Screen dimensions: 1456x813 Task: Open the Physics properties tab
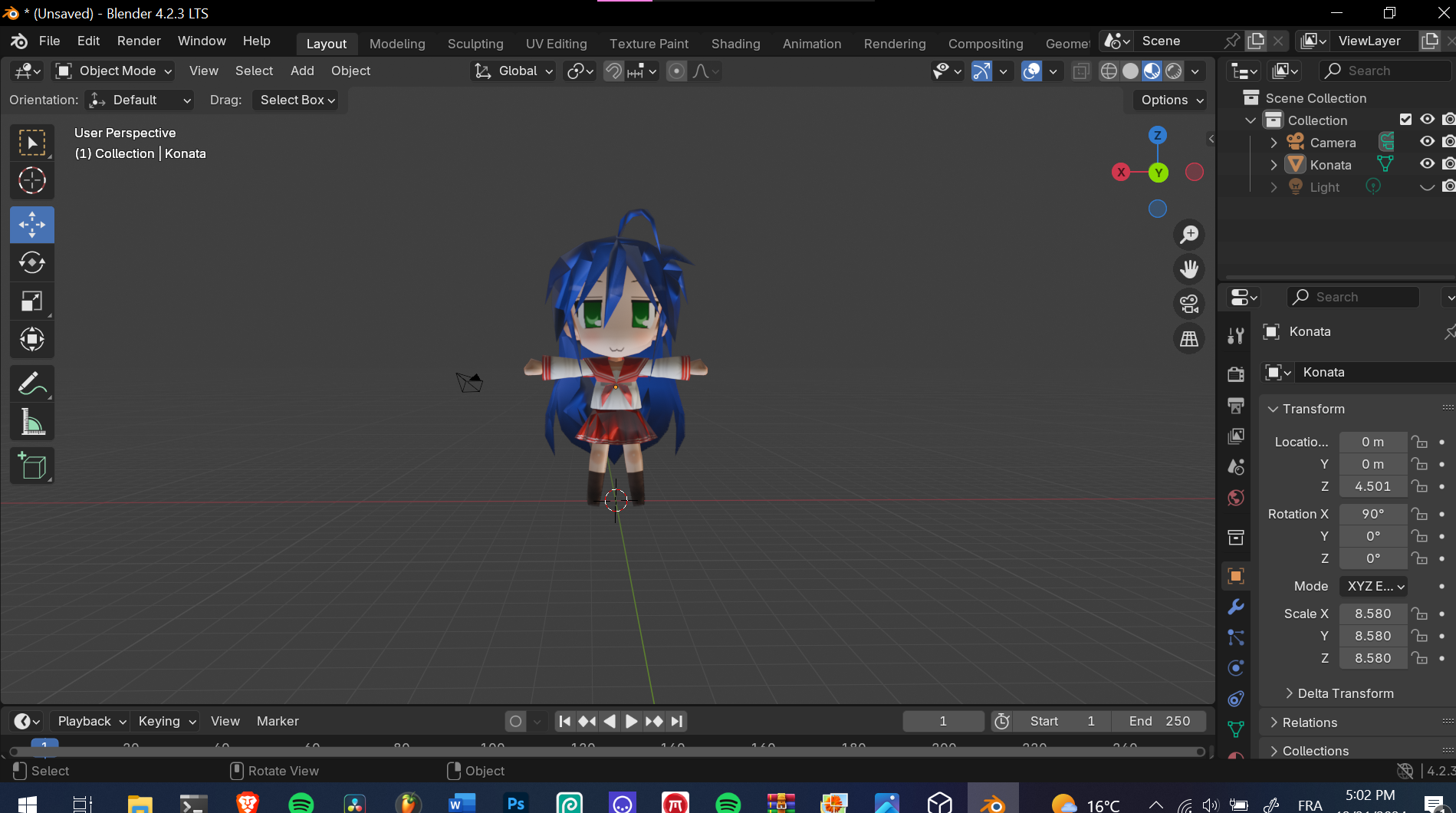tap(1236, 668)
